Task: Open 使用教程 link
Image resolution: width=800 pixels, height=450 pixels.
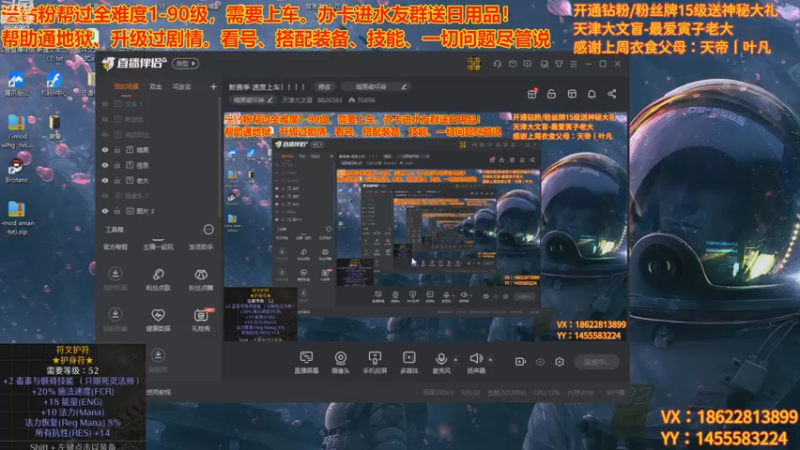Action: 159,392
